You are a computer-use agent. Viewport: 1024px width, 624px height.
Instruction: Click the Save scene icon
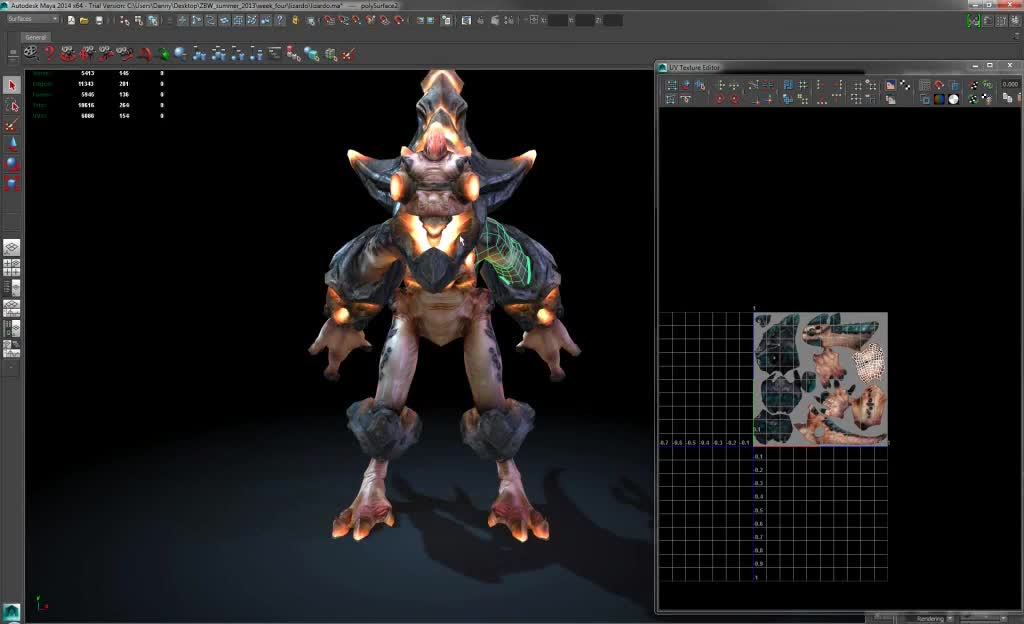click(98, 20)
